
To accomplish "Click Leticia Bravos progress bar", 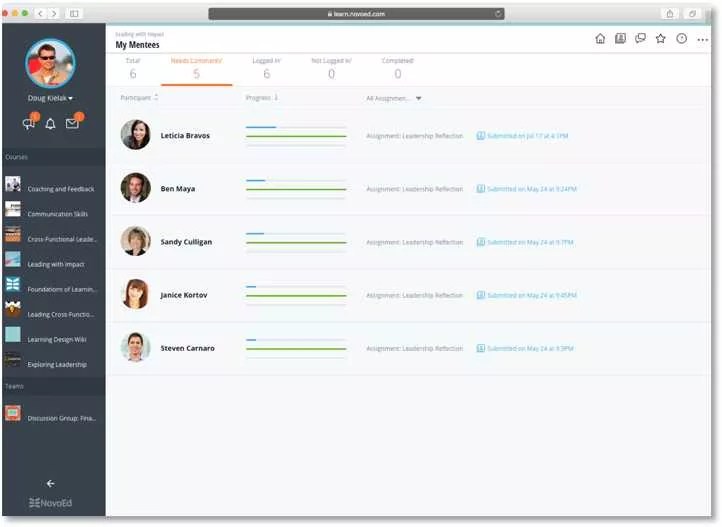I will click(296, 136).
